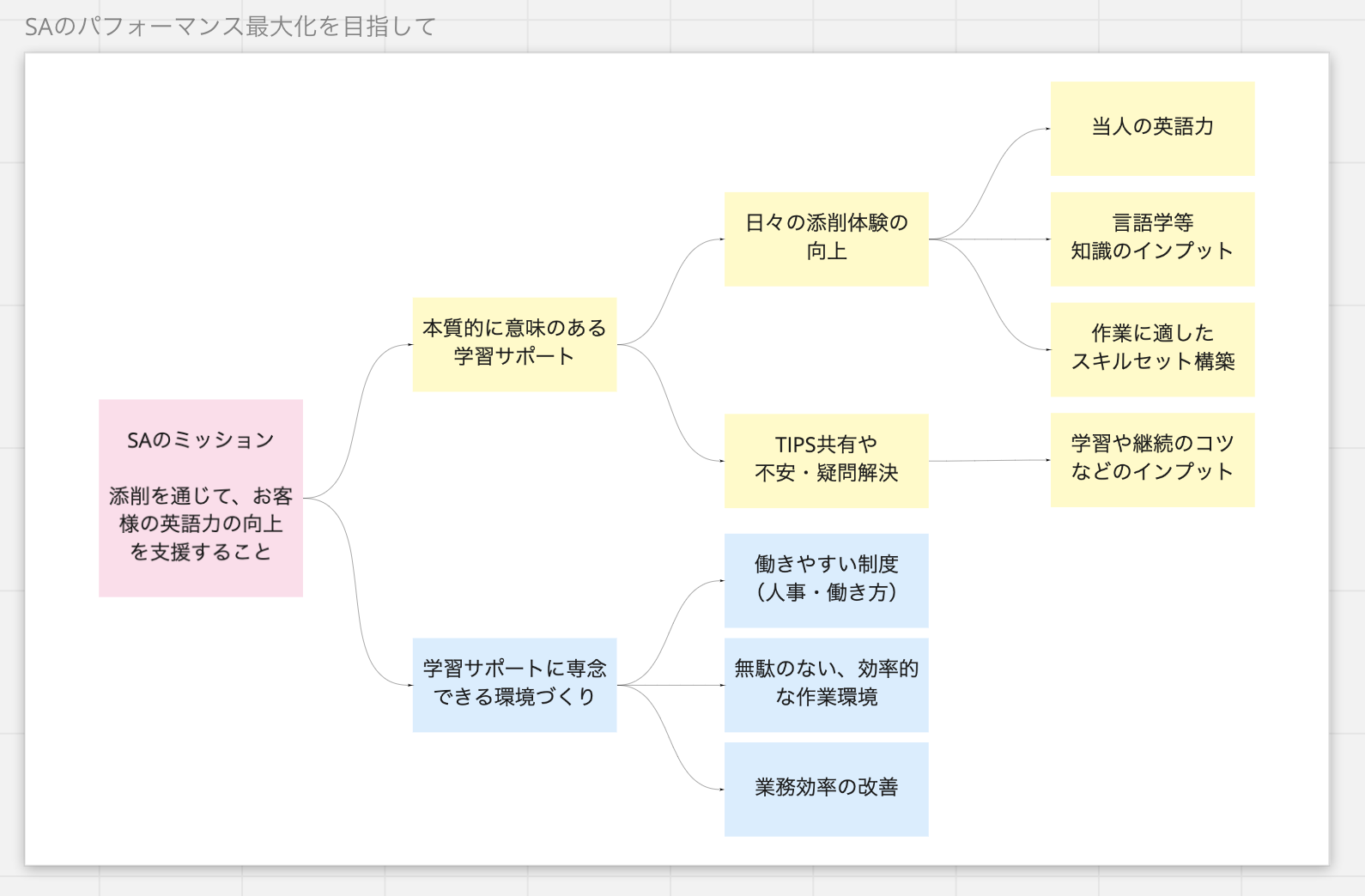Click the 作業に適したスキルセット構築 note
This screenshot has height=896, width=1365.
tap(1152, 349)
